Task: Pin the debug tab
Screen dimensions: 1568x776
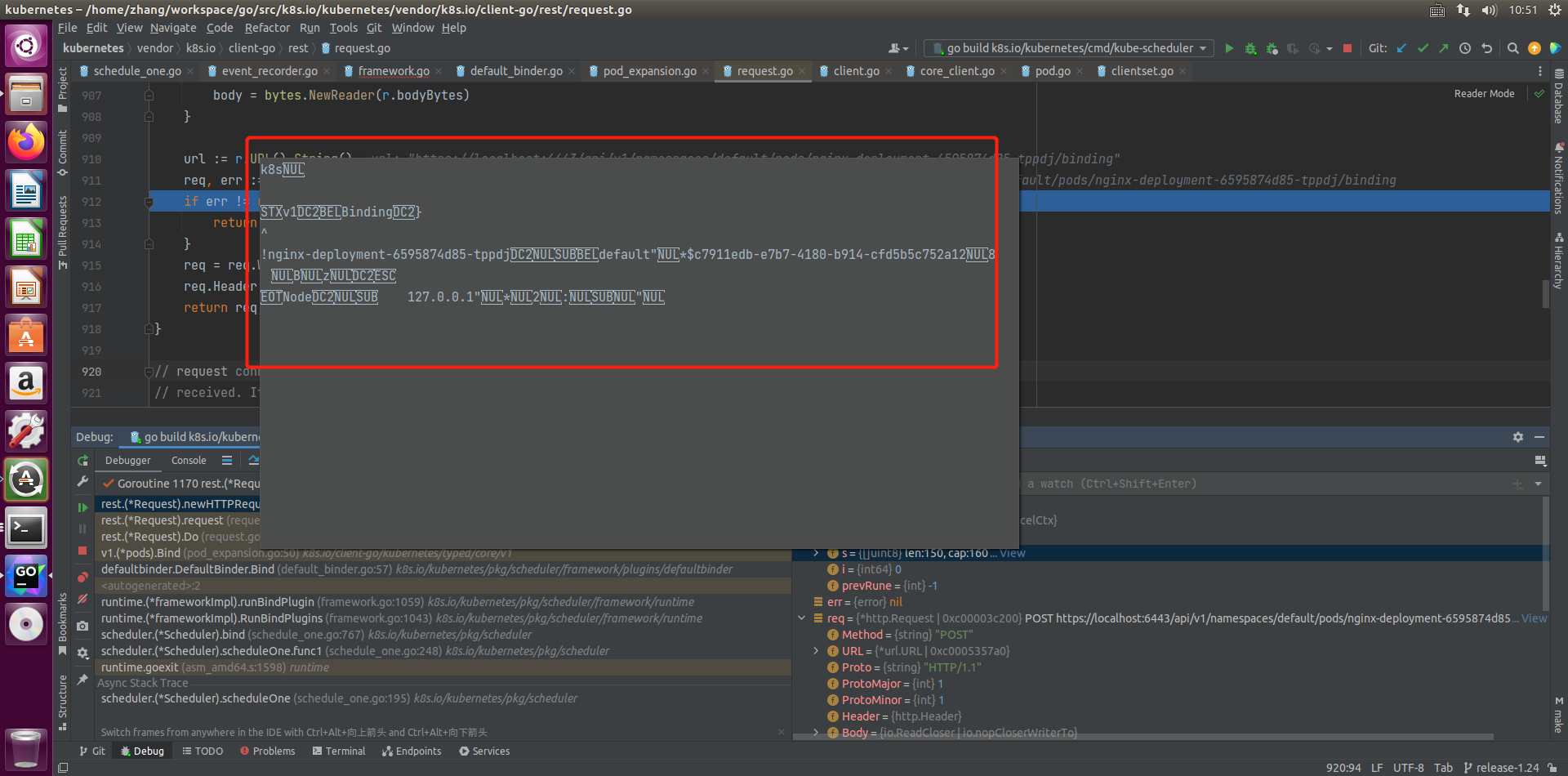Action: click(x=82, y=680)
